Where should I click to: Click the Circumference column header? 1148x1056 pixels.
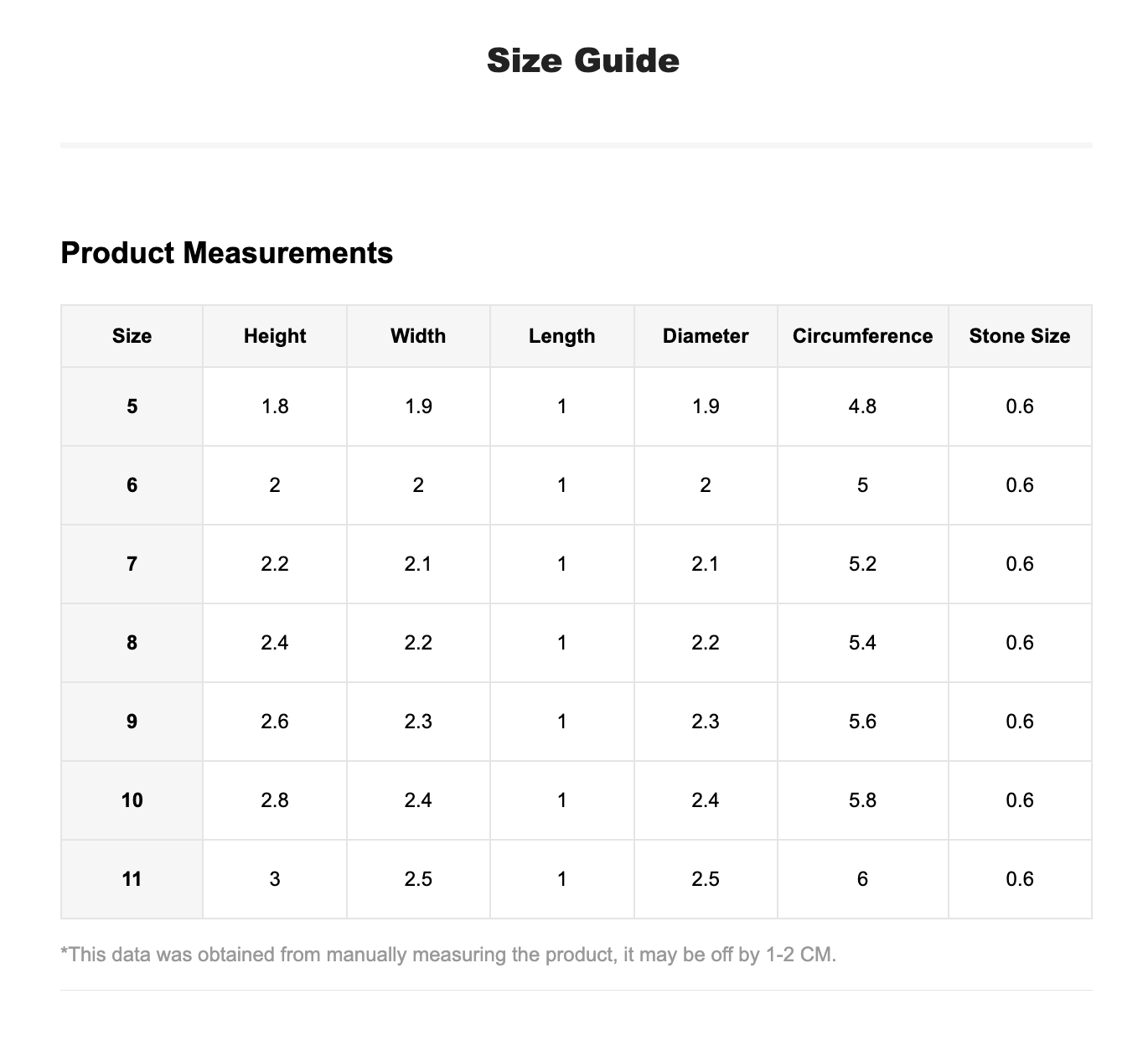(862, 336)
